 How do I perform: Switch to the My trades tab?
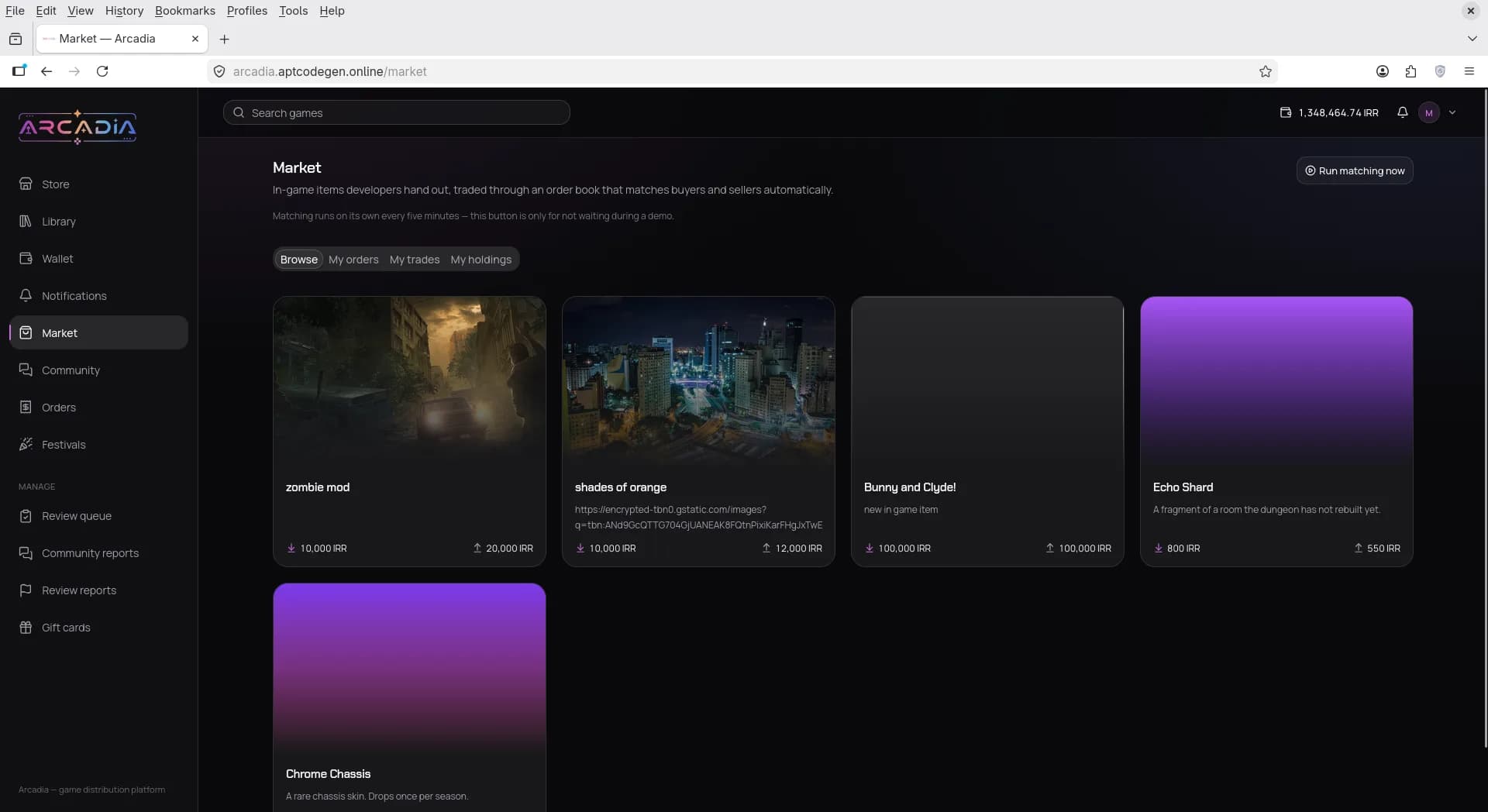(415, 260)
